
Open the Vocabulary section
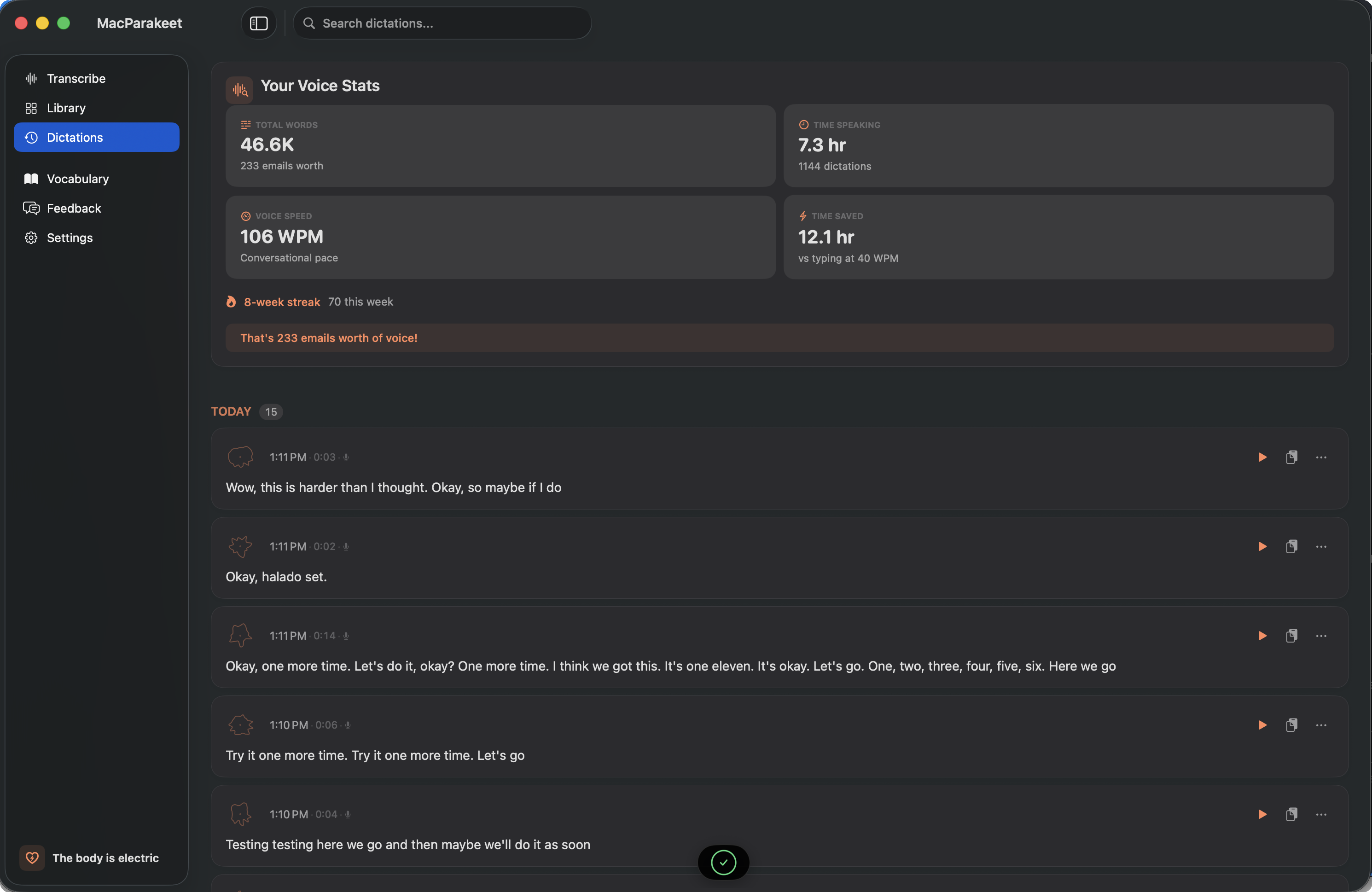96,179
